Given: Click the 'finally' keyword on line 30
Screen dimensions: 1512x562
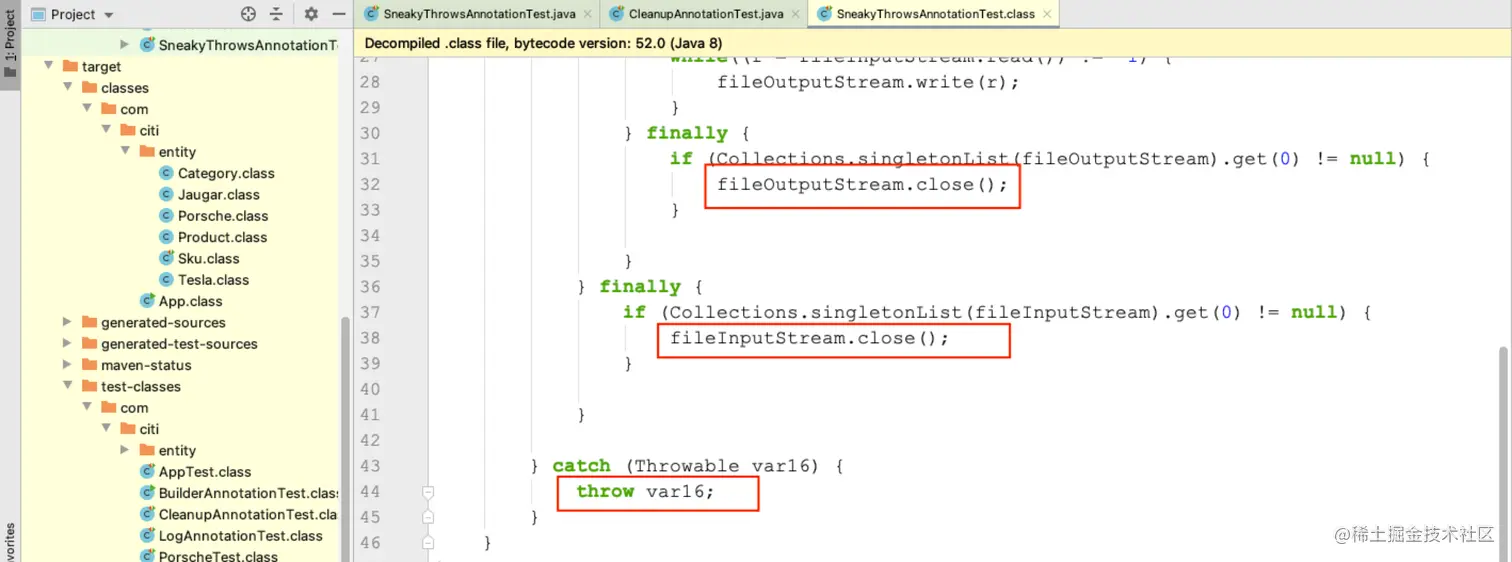Looking at the screenshot, I should click(x=687, y=133).
